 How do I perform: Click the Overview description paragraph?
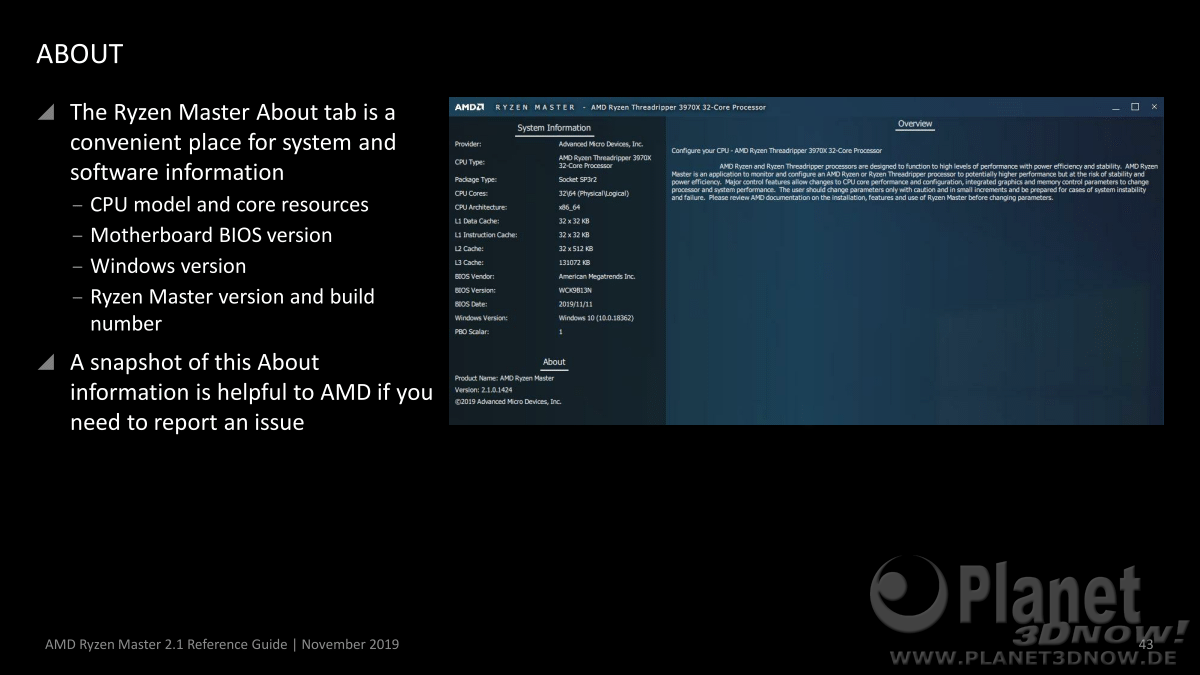click(x=915, y=182)
